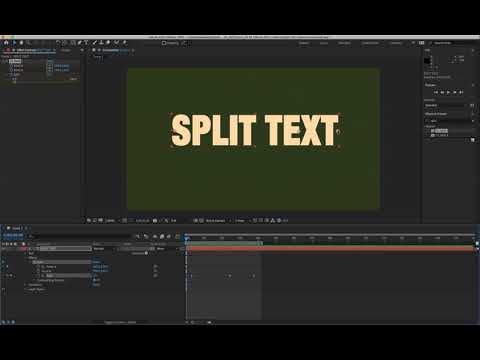The height and width of the screenshot is (360, 480).
Task: Select the last keyframe in the timeline
Action: pos(254,276)
